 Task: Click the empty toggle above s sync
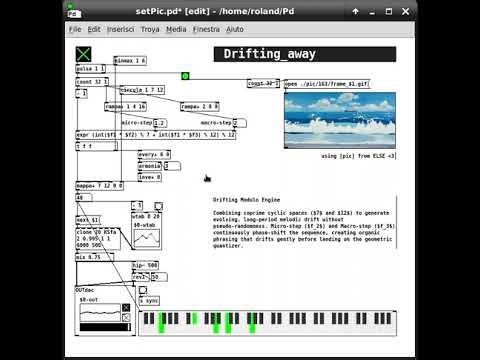[x=143, y=290]
